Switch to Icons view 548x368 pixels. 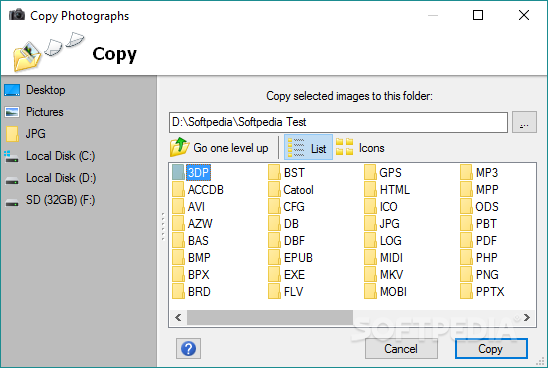[360, 147]
